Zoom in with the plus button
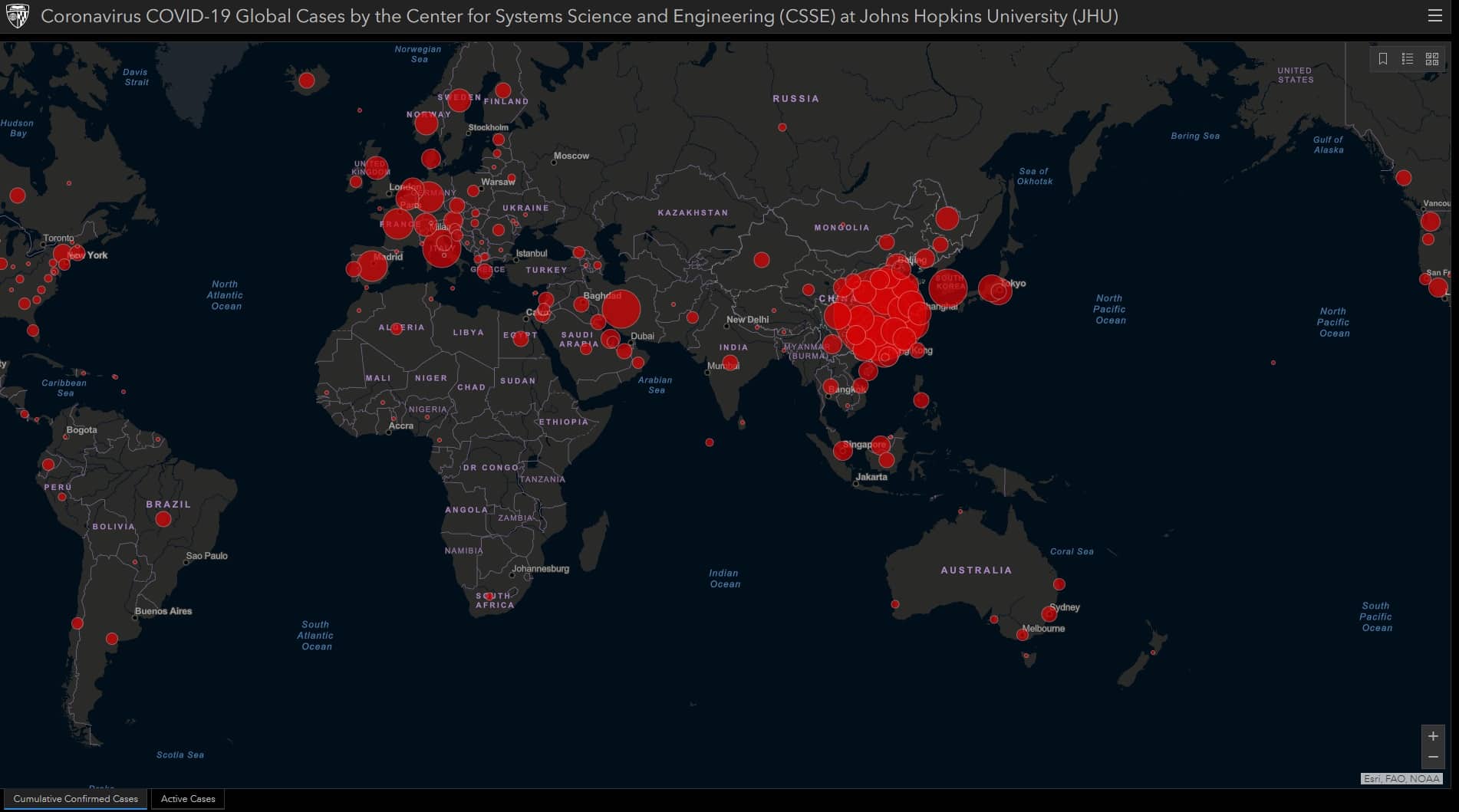The image size is (1459, 812). (x=1433, y=736)
